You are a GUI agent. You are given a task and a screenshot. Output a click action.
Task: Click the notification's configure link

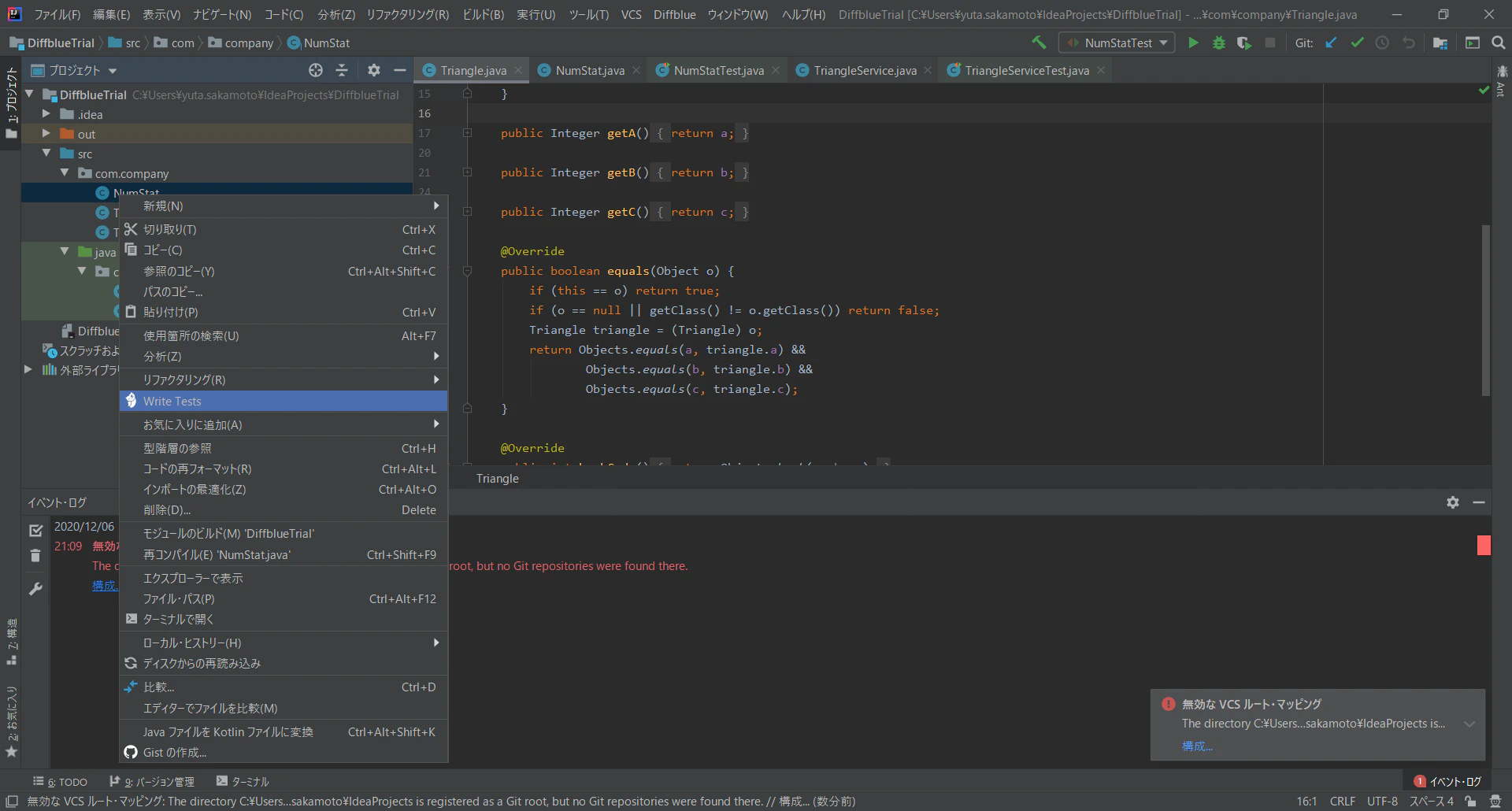point(1196,746)
